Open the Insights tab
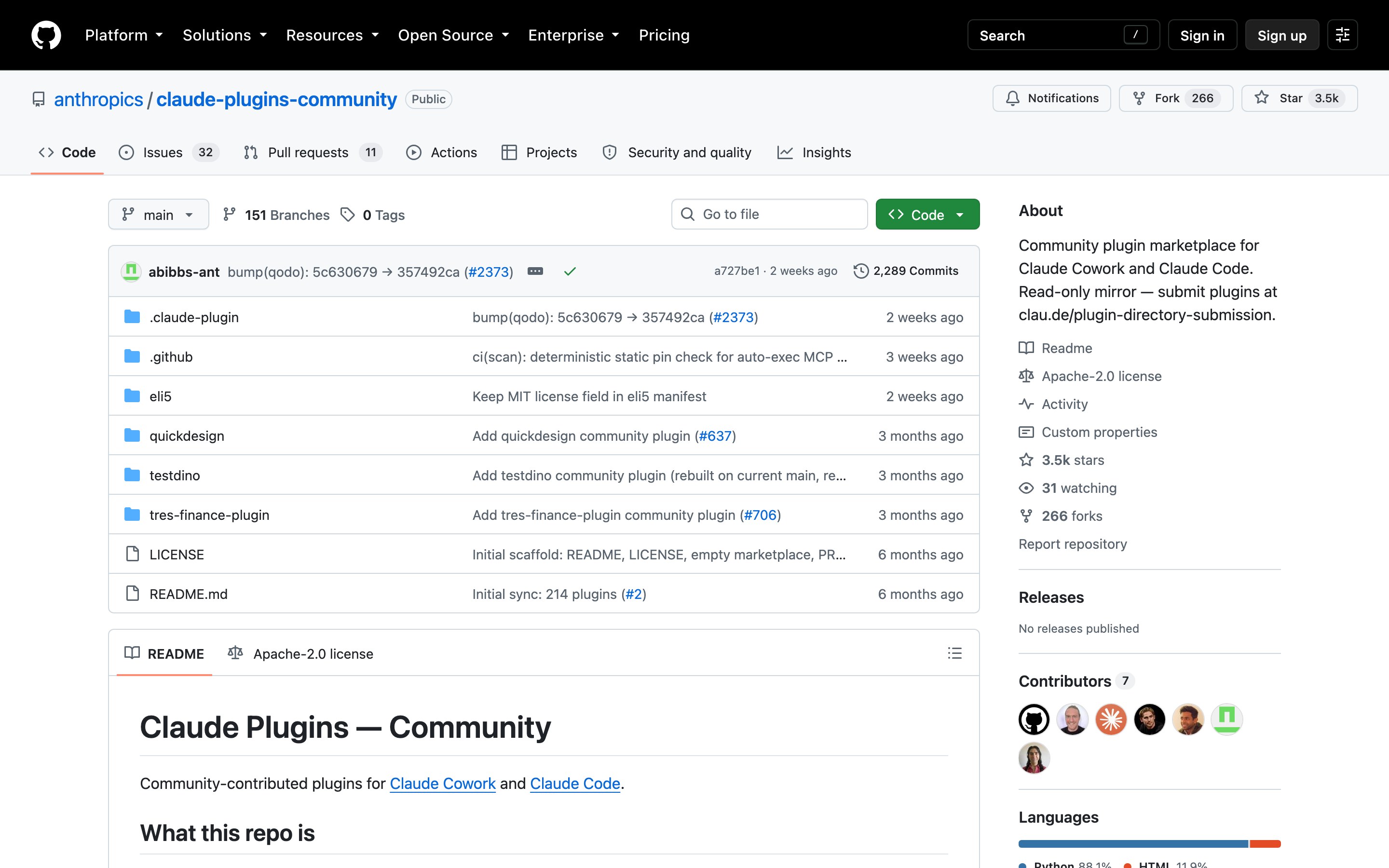This screenshot has width=1389, height=868. point(814,152)
